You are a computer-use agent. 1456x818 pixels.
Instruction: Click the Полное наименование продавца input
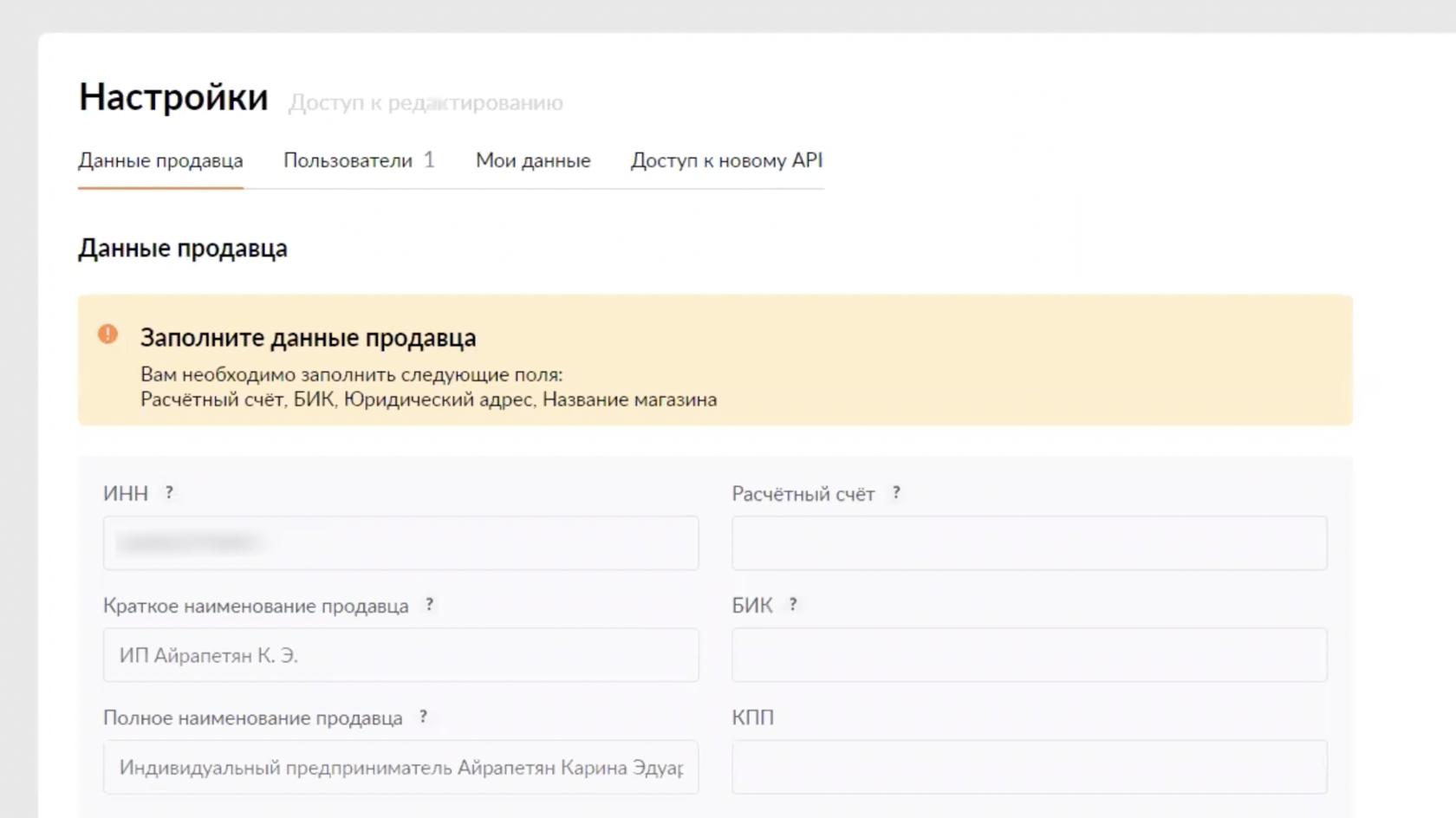coord(400,767)
